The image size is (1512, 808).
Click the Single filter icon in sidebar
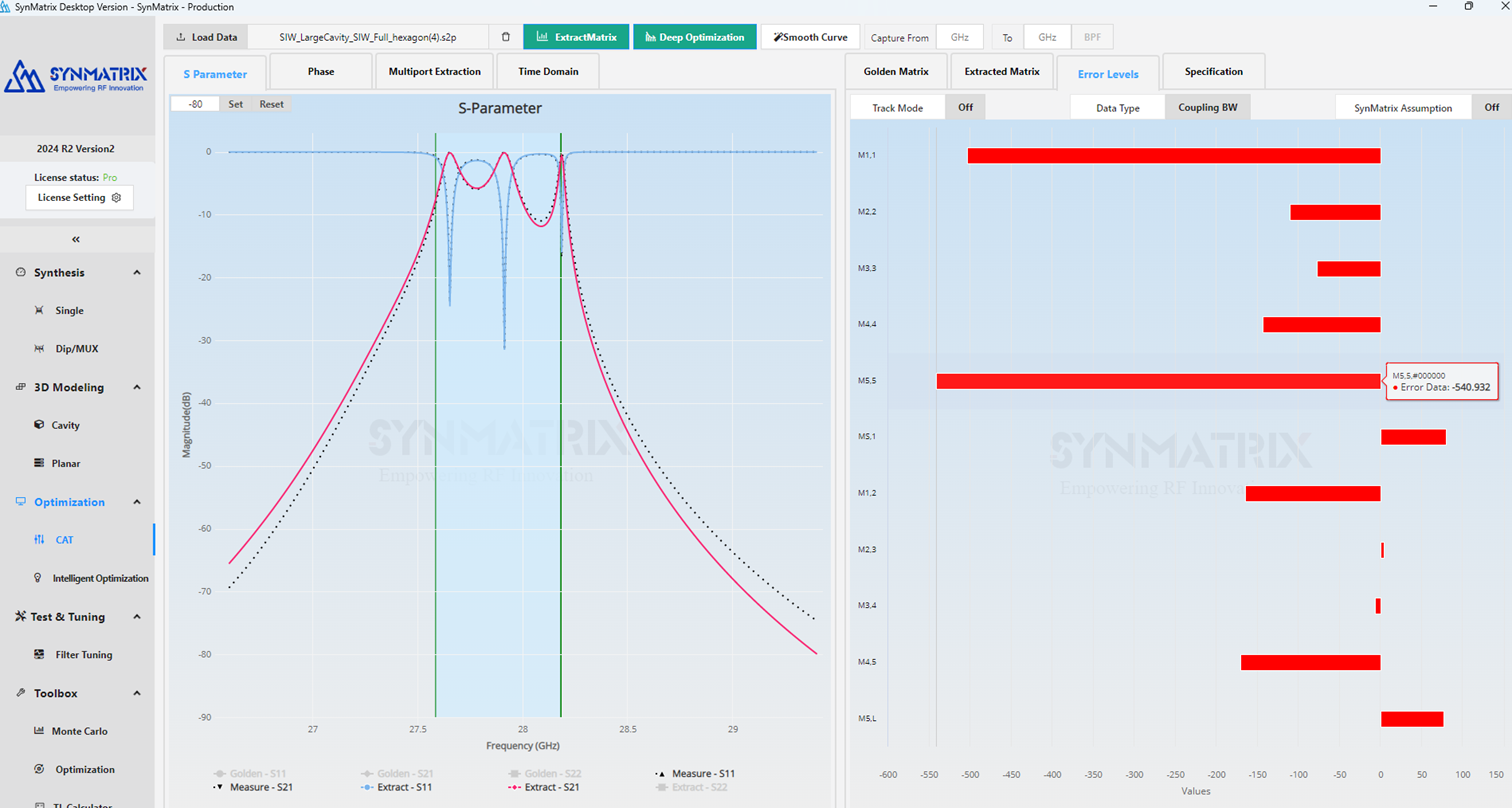coord(39,311)
